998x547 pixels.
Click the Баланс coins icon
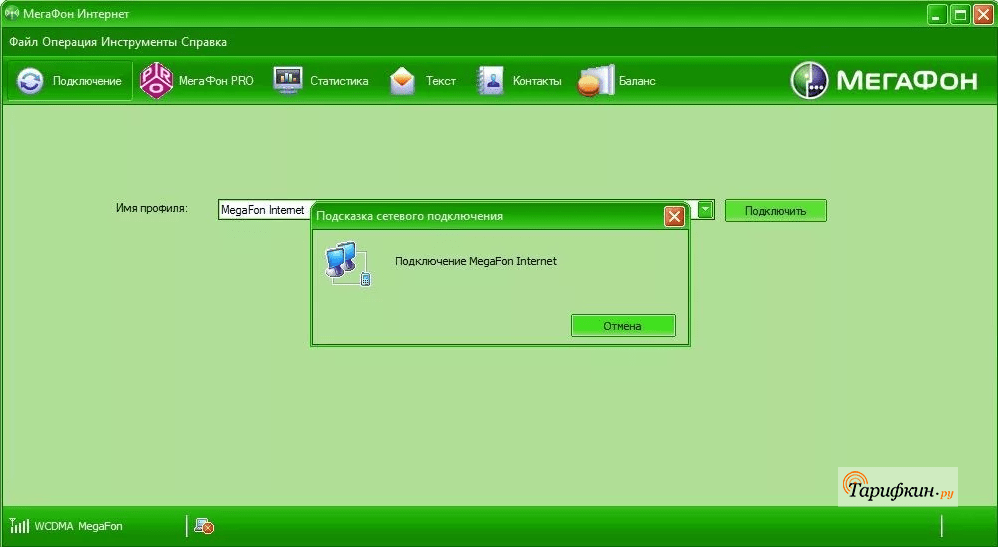pos(596,81)
